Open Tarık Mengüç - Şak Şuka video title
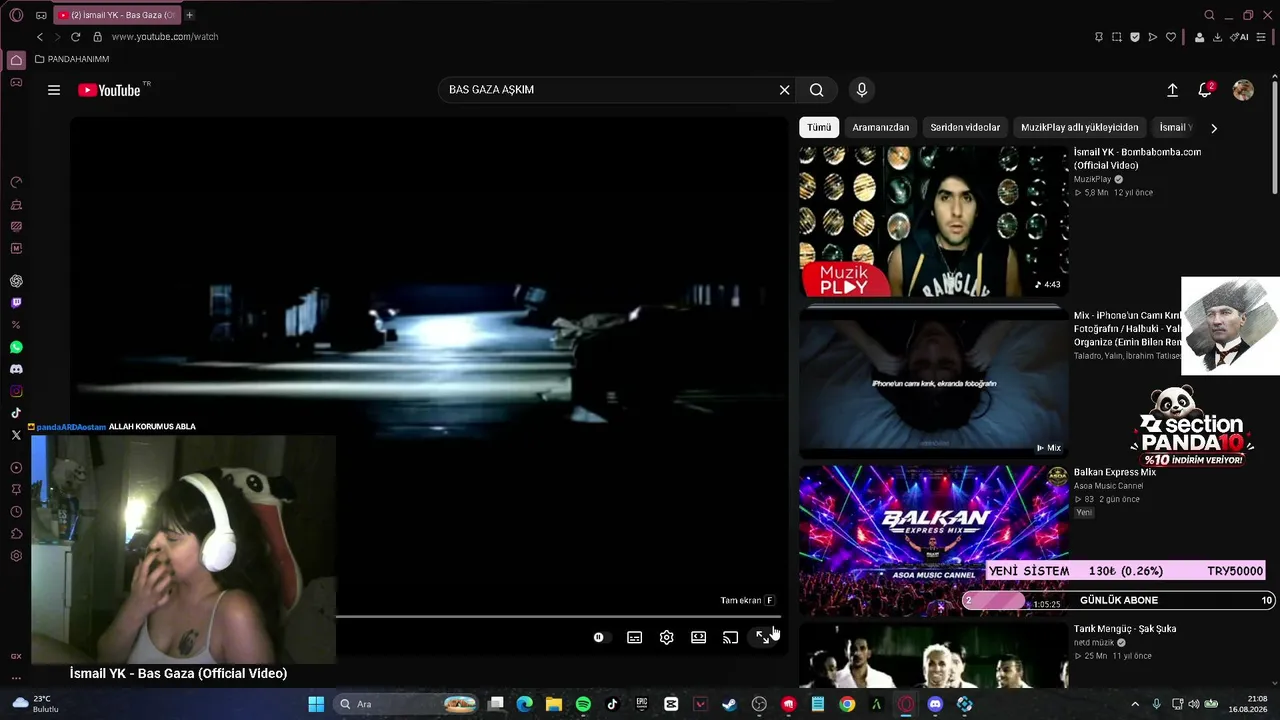Image resolution: width=1280 pixels, height=720 pixels. tap(1125, 629)
